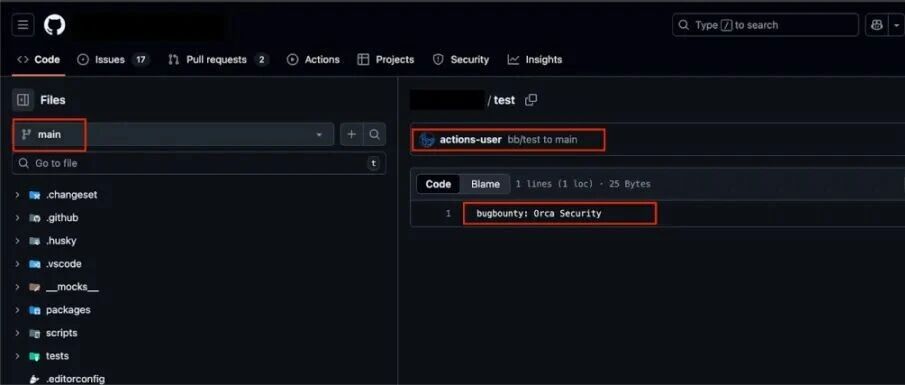This screenshot has width=905, height=385.
Task: Click the tests folder icon
Action: 35,356
